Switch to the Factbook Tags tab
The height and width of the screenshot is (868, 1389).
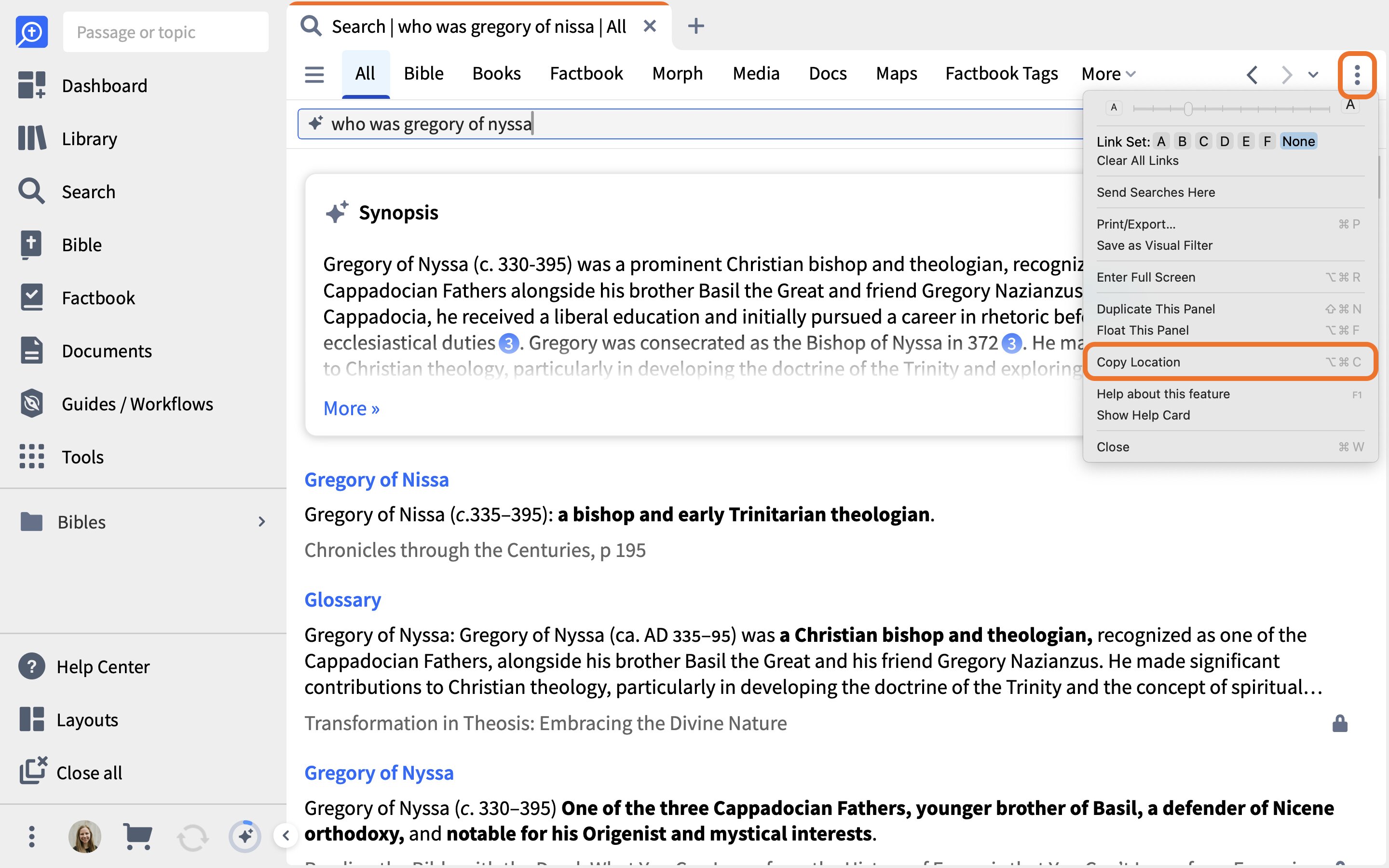[1002, 73]
